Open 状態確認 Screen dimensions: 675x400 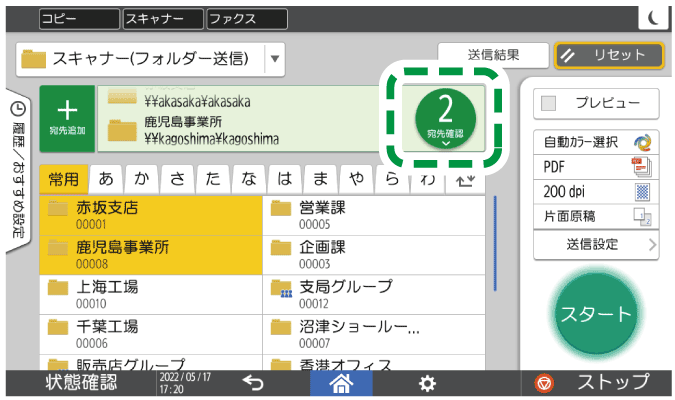tap(81, 383)
